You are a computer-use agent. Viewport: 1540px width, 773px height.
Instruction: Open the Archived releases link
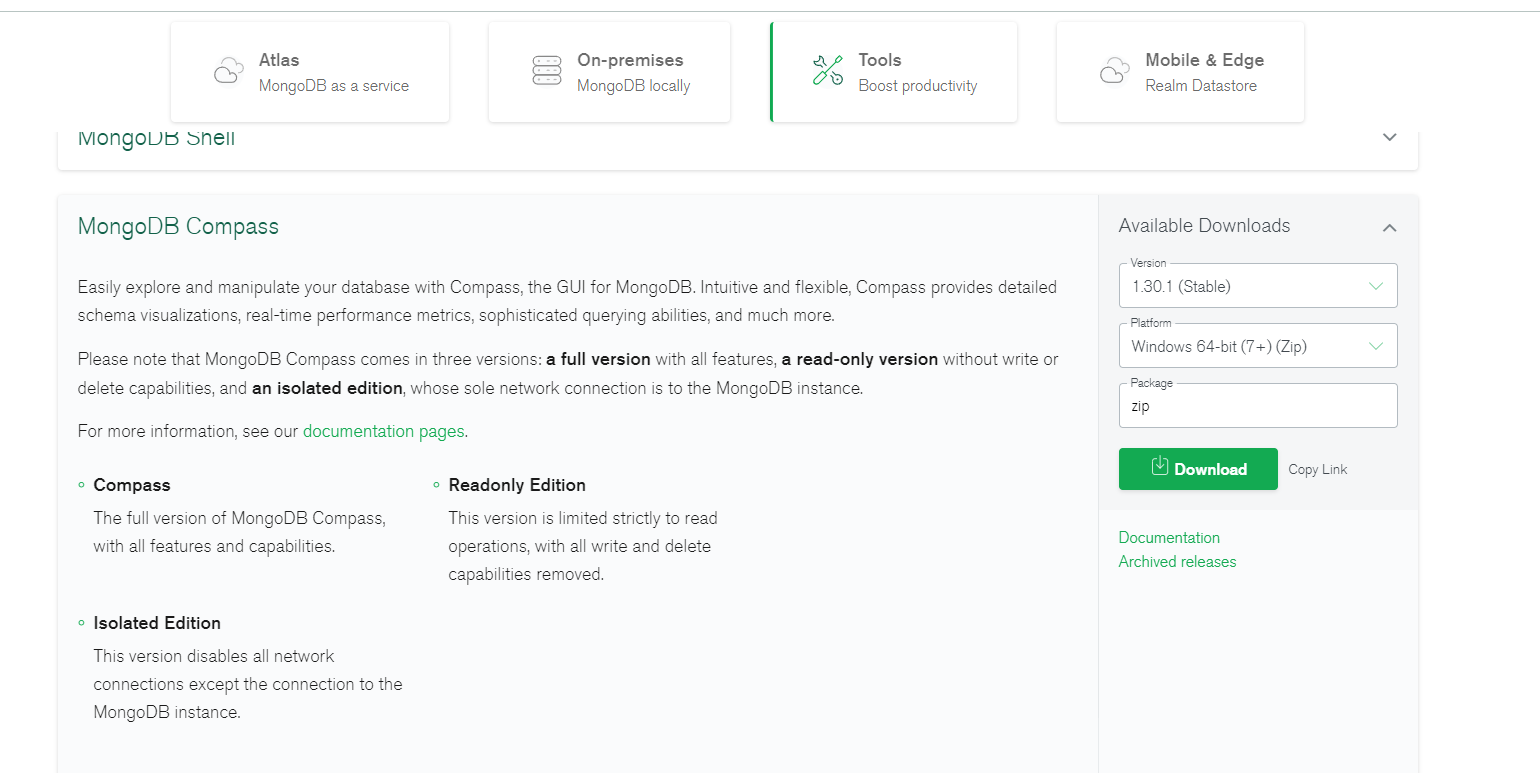tap(1177, 562)
